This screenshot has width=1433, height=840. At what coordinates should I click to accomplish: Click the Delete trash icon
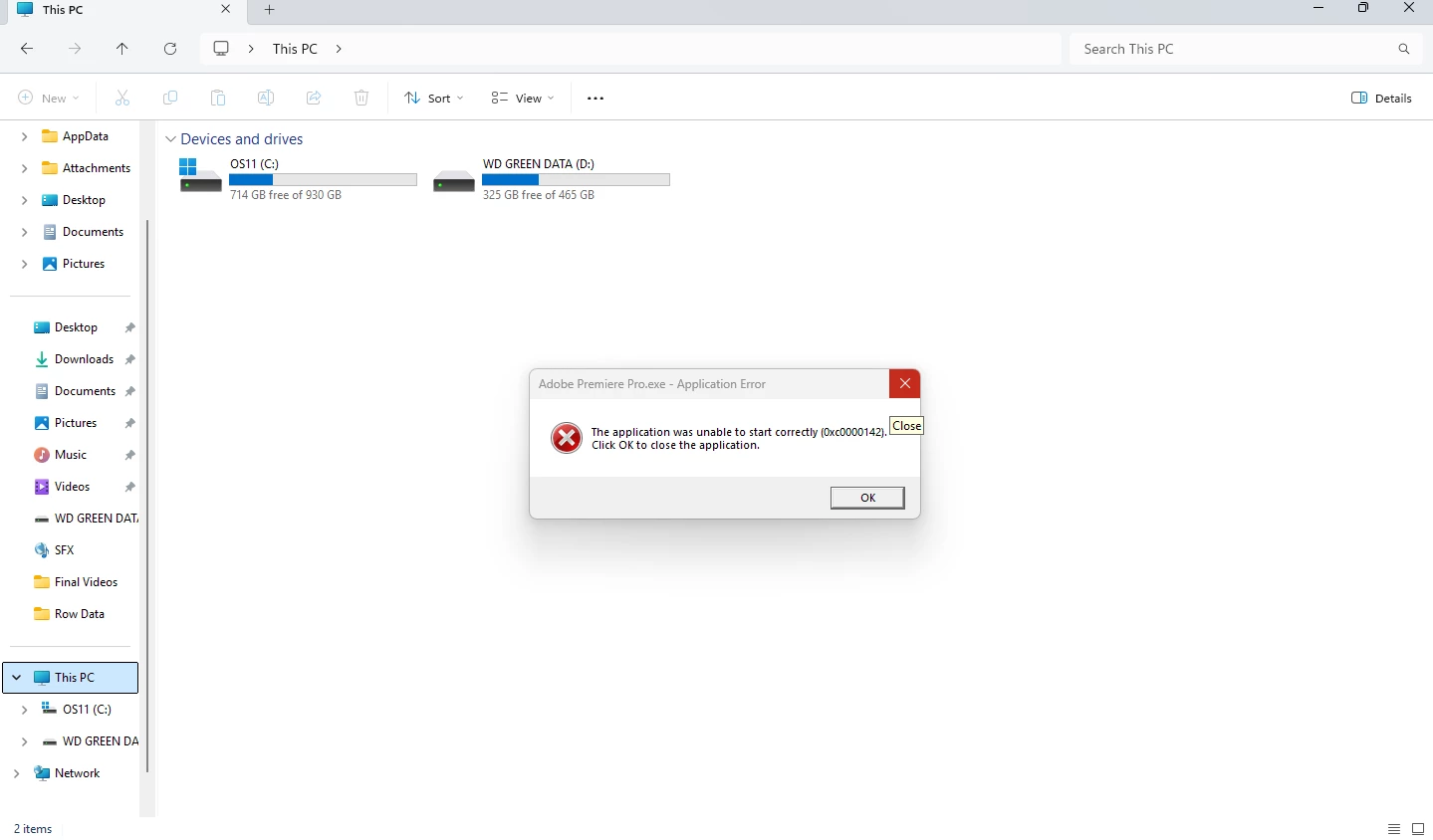[361, 98]
